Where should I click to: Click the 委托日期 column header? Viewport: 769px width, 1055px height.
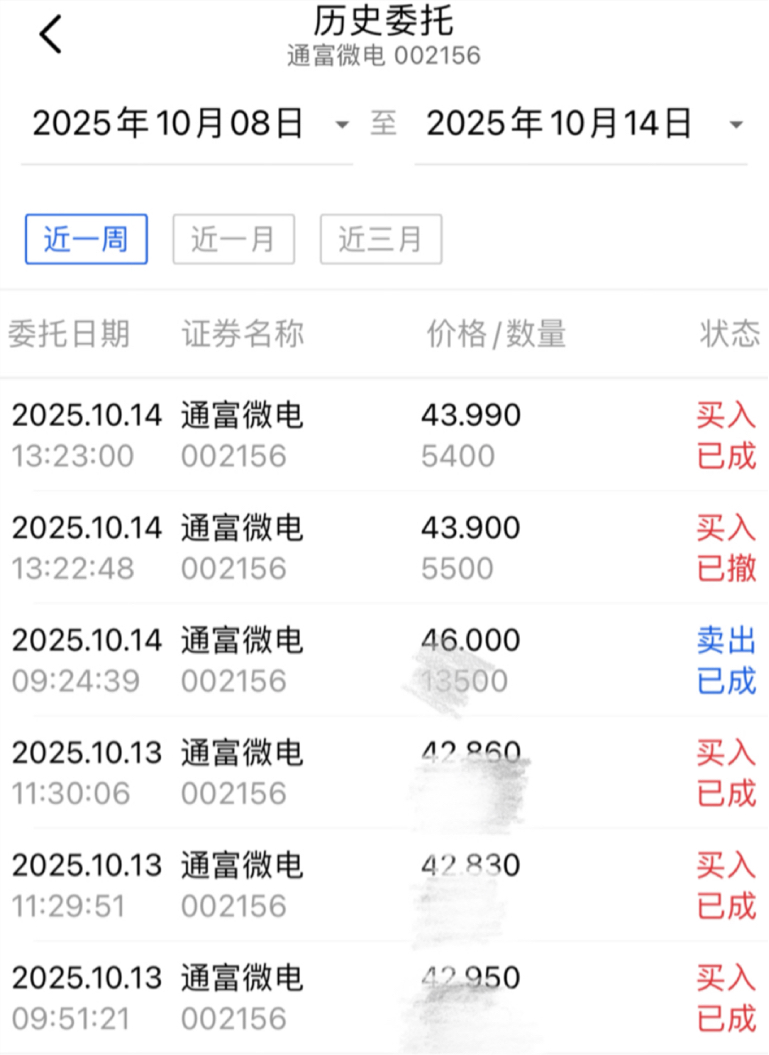click(69, 334)
